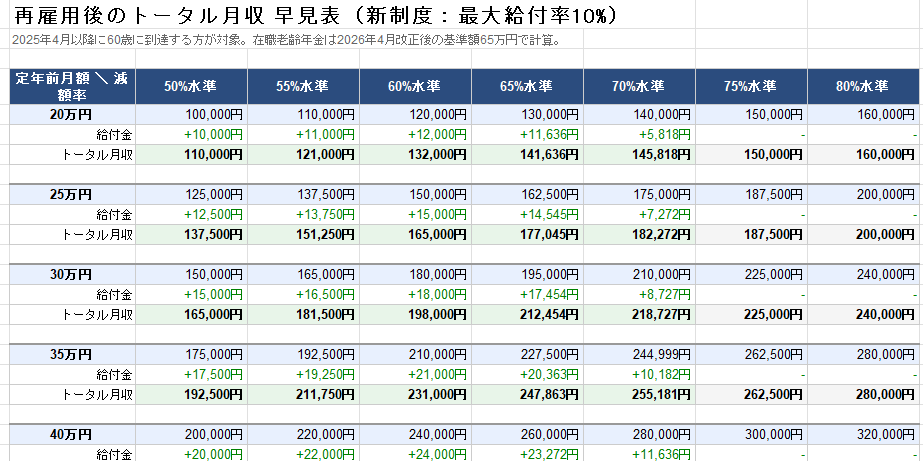
Task: Select total cell '181,500円'
Action: 303,315
